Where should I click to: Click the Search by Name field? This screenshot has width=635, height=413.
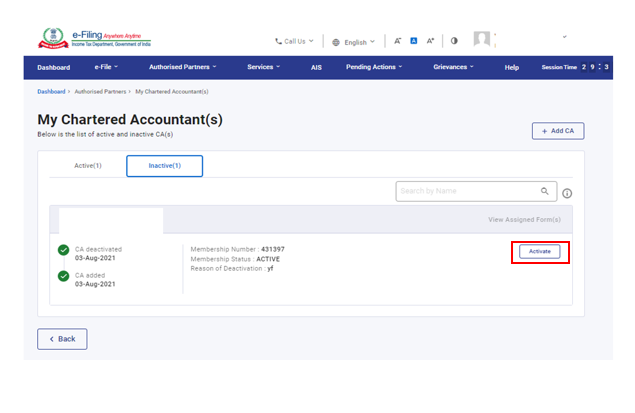coord(466,191)
